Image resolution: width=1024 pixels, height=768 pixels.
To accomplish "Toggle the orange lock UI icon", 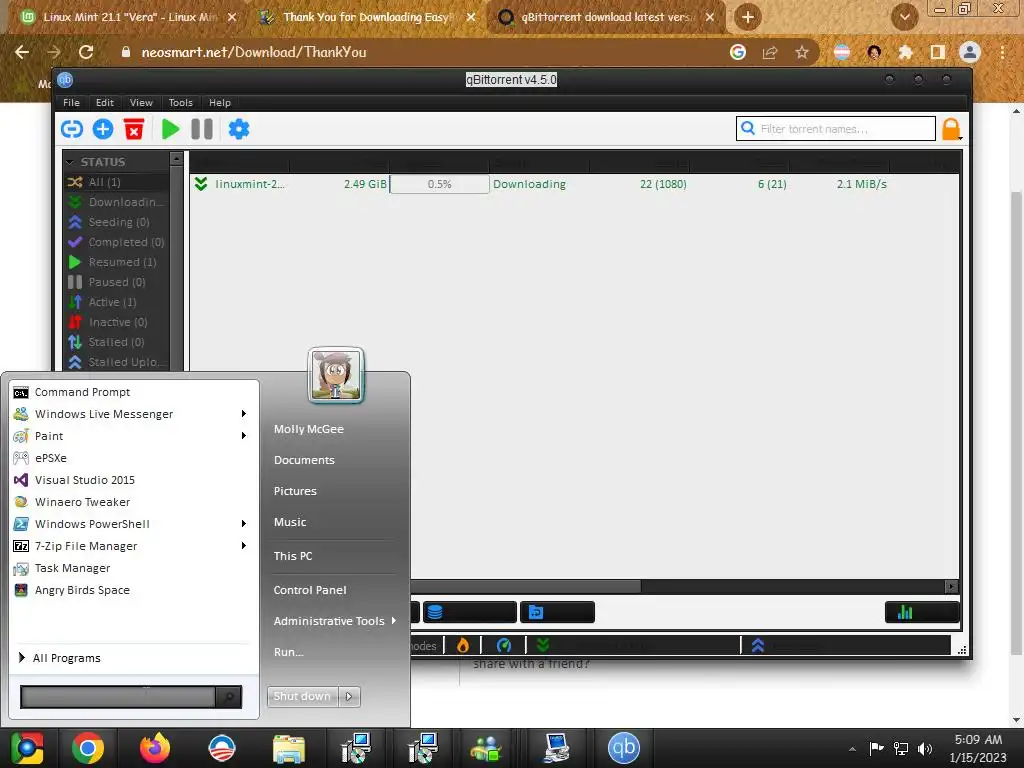I will 951,129.
